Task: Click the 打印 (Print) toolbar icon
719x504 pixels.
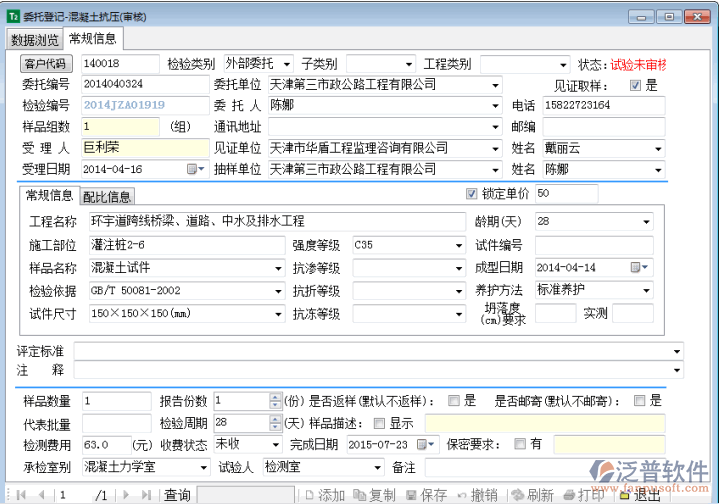Action: coord(582,495)
